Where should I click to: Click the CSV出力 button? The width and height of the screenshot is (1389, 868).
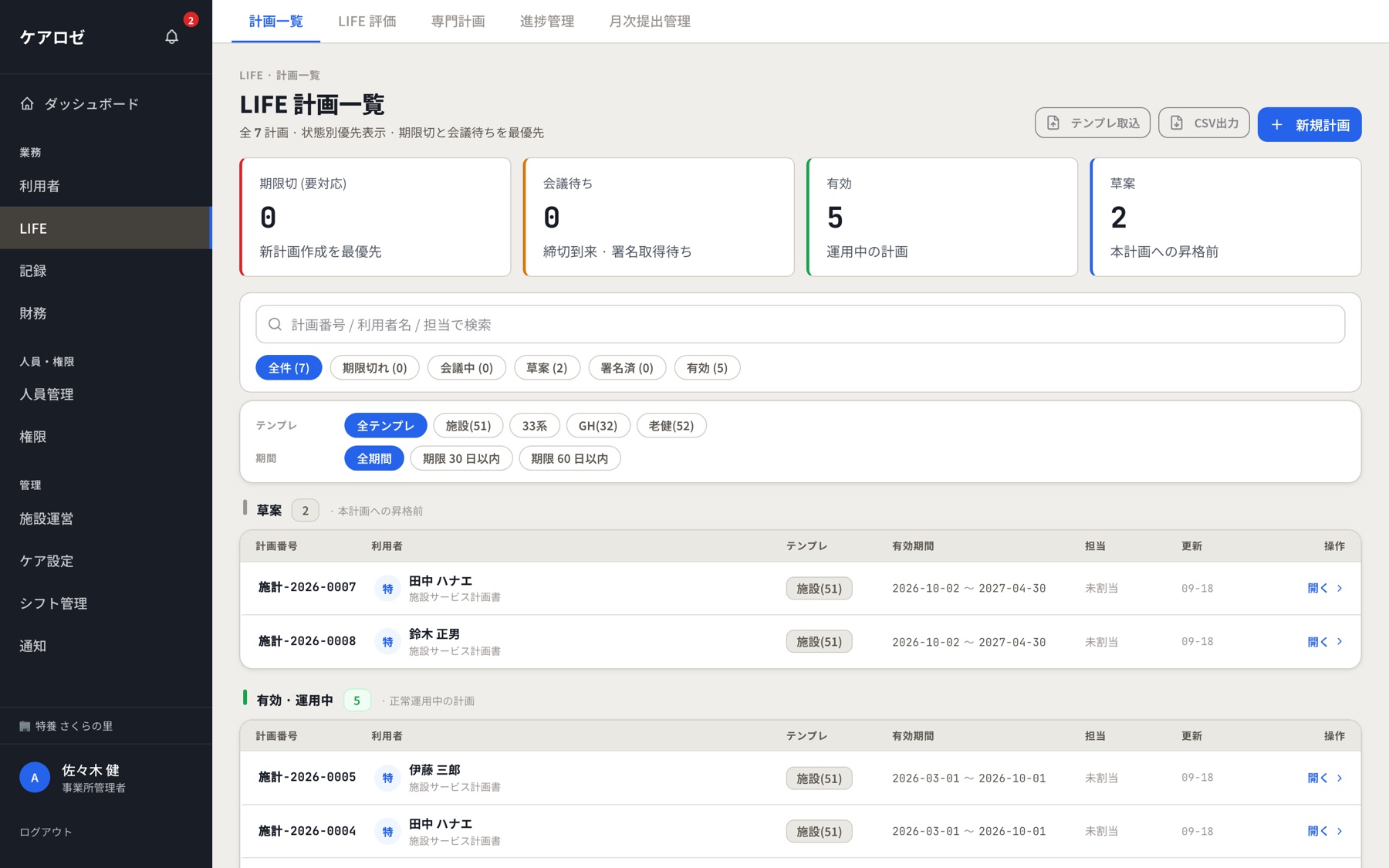tap(1203, 123)
